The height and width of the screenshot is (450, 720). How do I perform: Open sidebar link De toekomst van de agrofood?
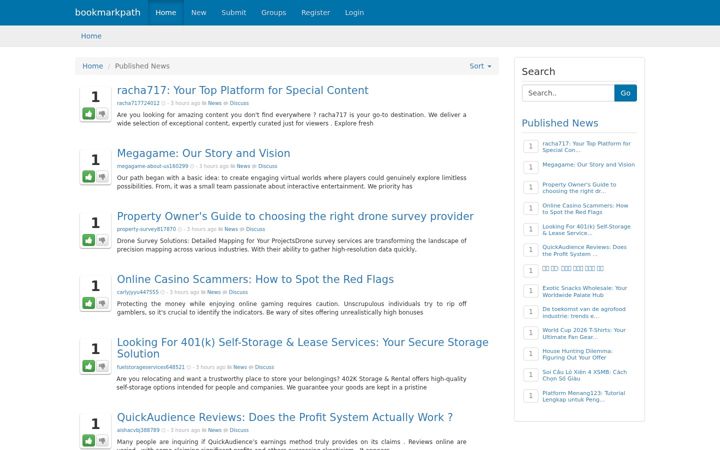pyautogui.click(x=584, y=313)
